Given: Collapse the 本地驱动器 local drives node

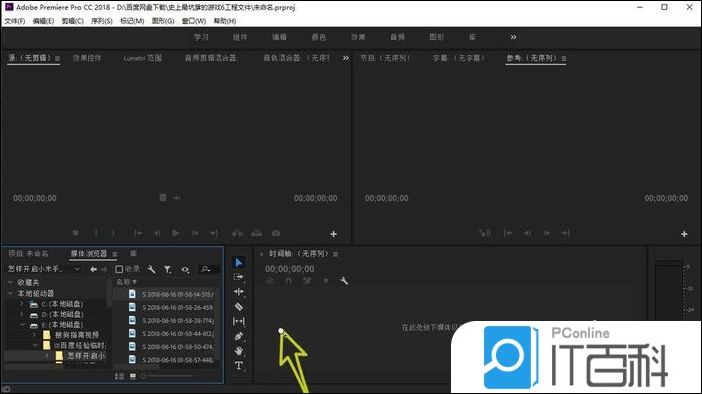Looking at the screenshot, I should pos(10,293).
